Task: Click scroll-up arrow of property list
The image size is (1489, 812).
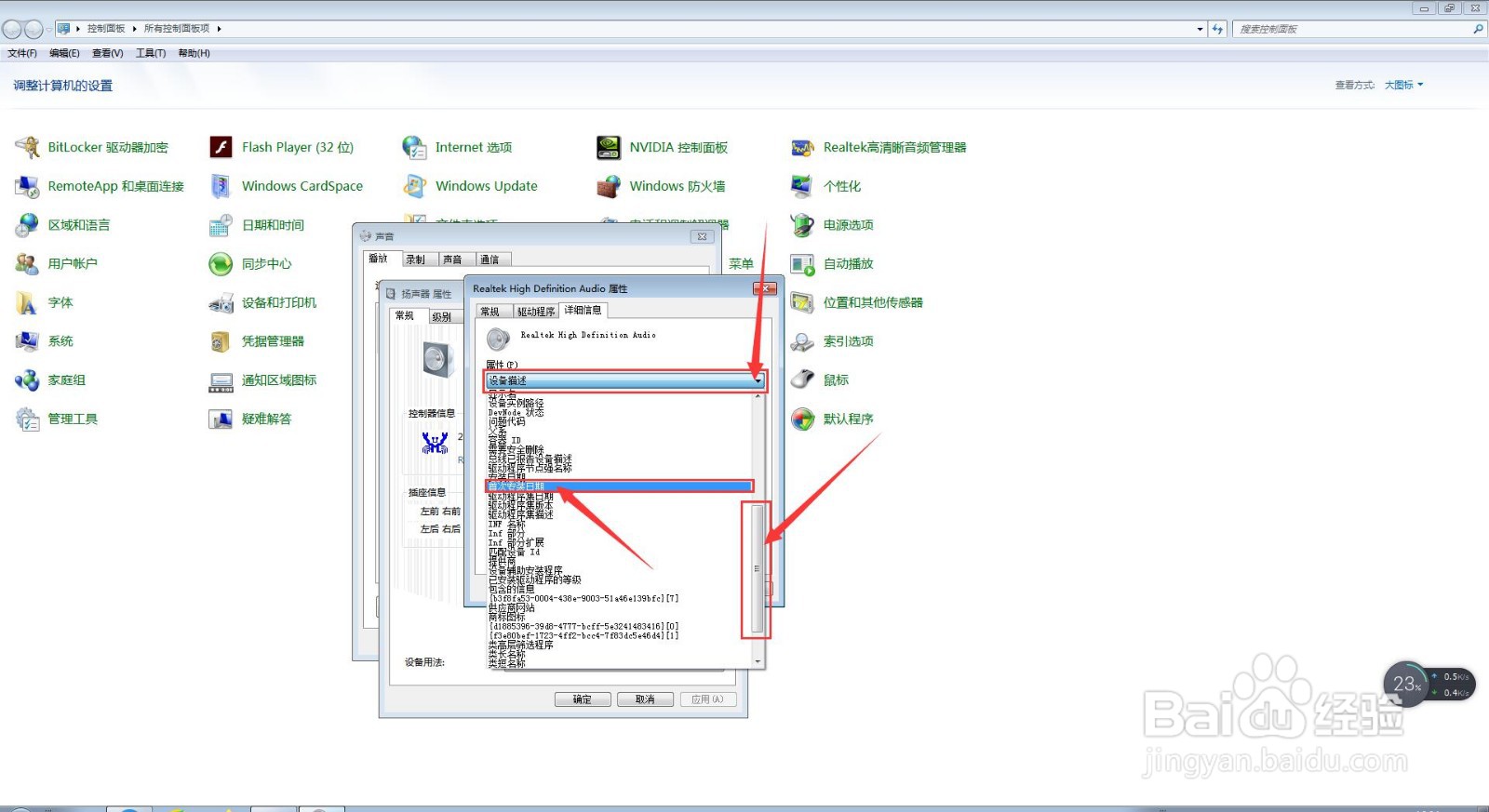Action: (x=758, y=396)
